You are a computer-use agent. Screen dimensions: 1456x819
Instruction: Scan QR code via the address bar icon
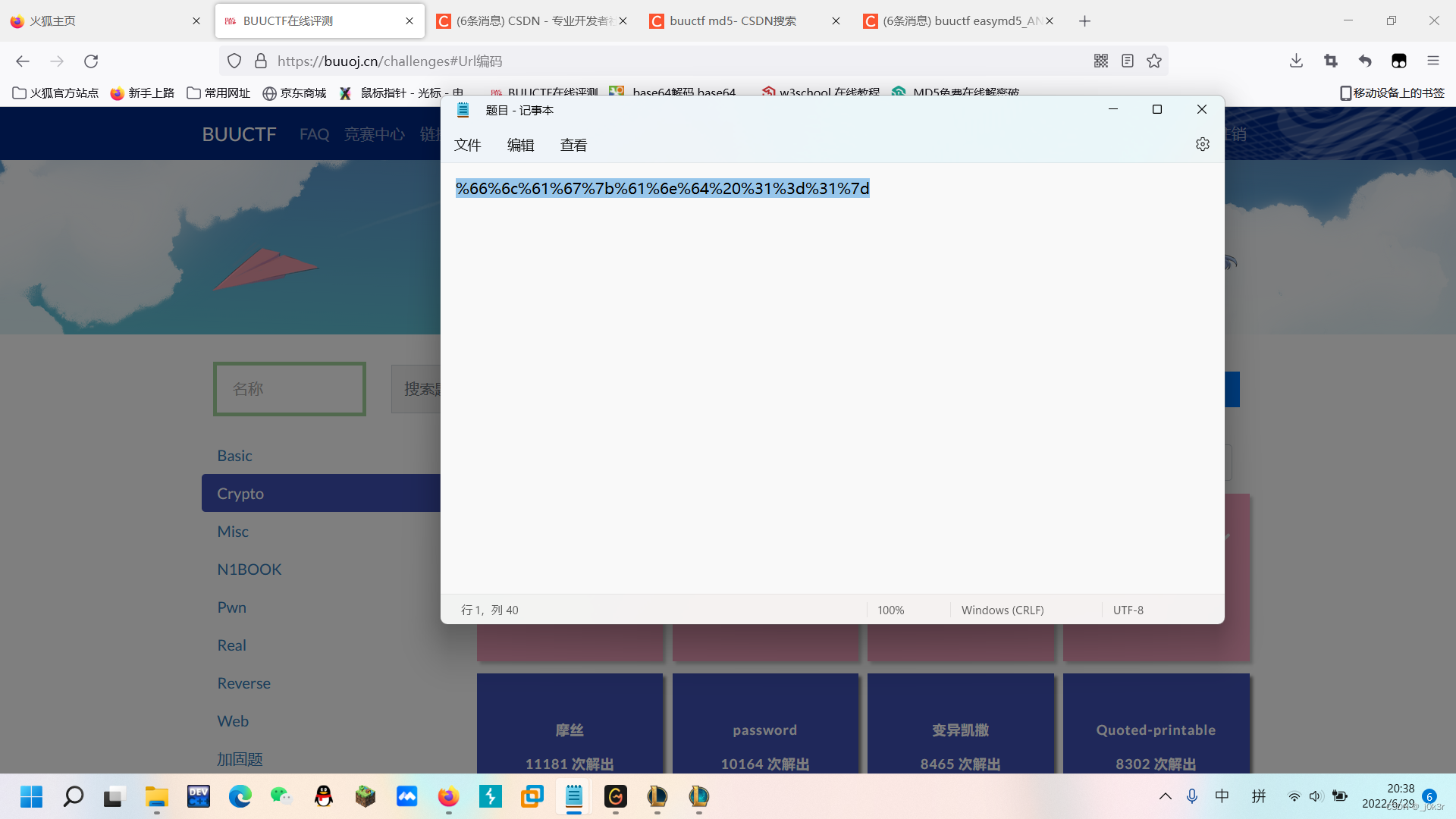1100,61
